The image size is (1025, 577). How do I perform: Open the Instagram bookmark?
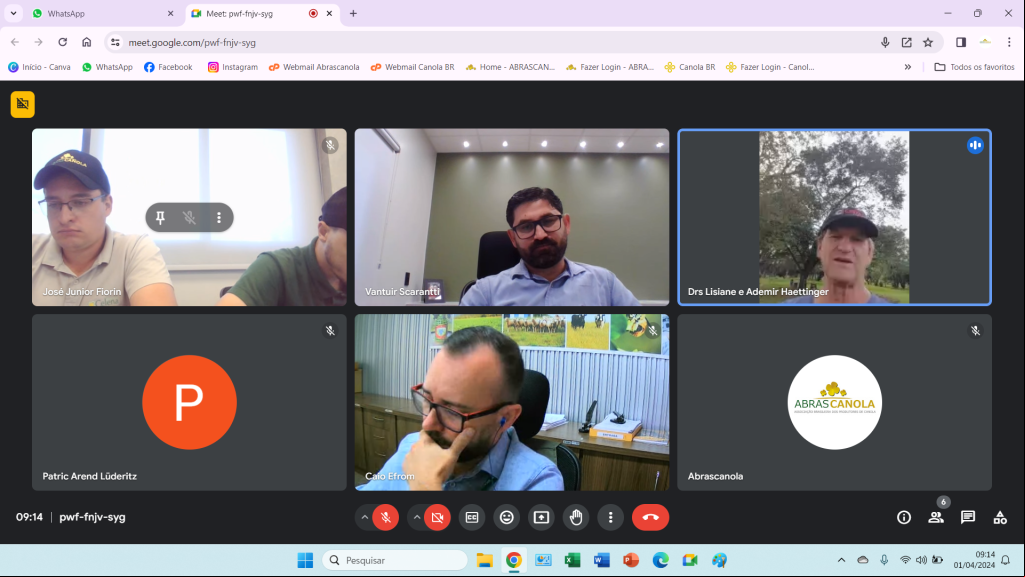pos(233,67)
